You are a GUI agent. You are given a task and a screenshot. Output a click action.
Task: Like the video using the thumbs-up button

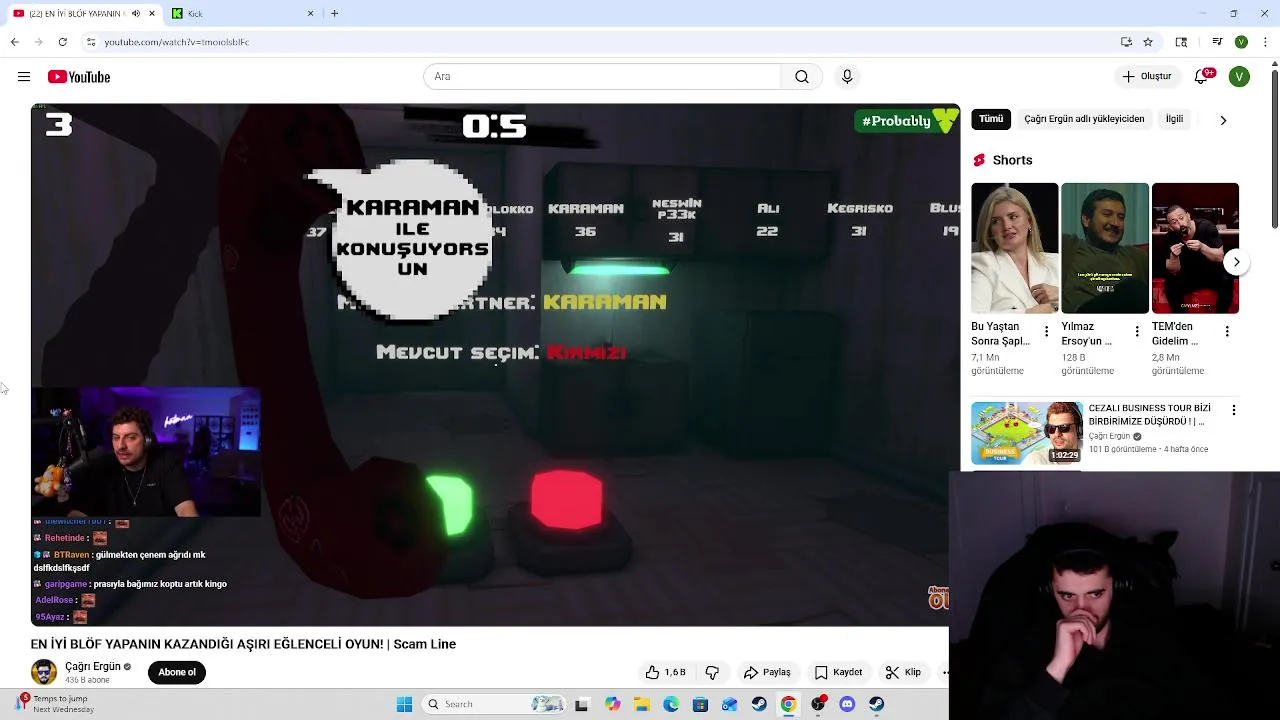click(665, 672)
